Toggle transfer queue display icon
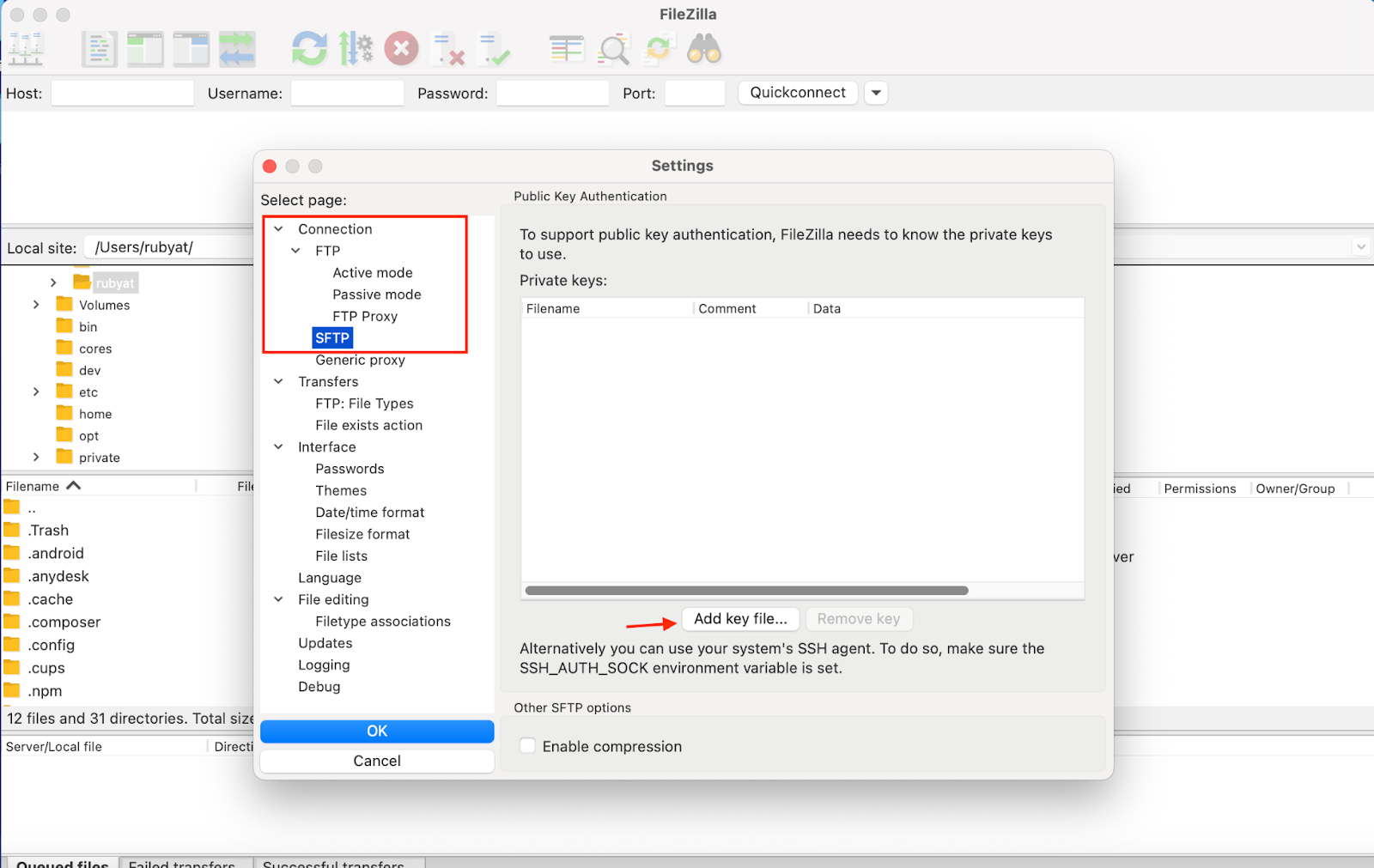 pos(237,49)
